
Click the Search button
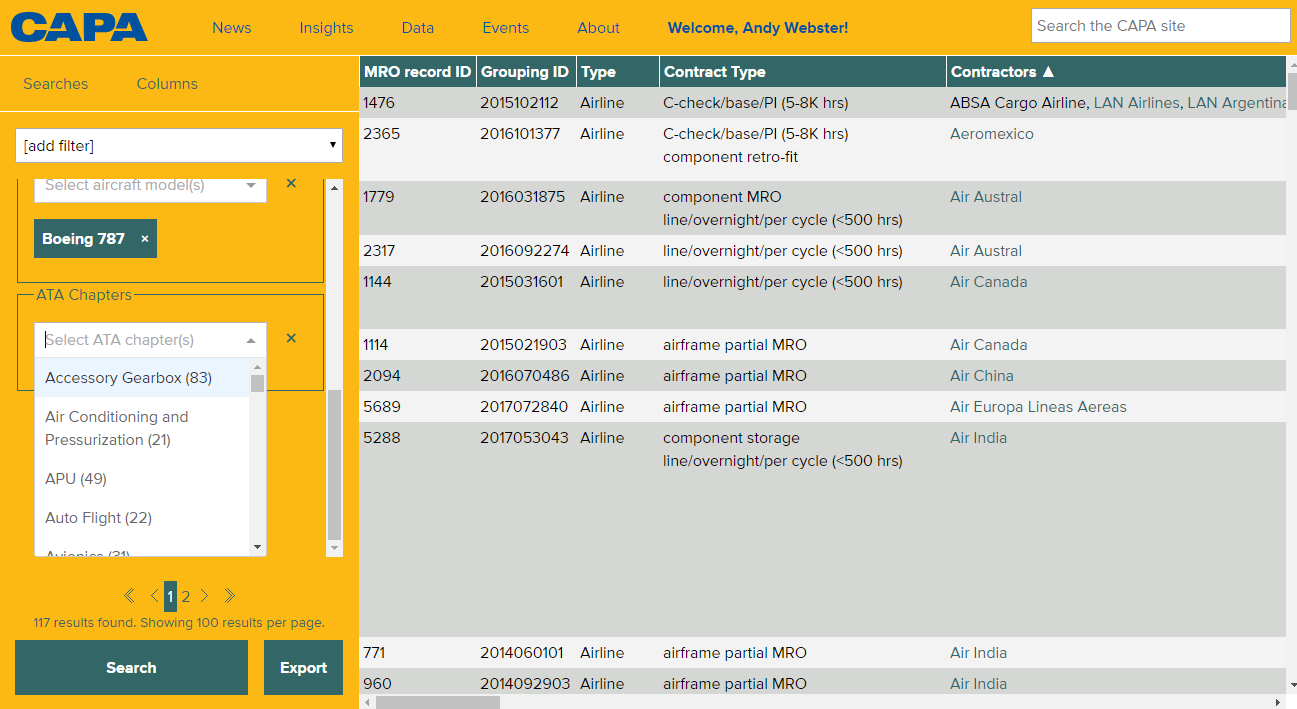[131, 668]
